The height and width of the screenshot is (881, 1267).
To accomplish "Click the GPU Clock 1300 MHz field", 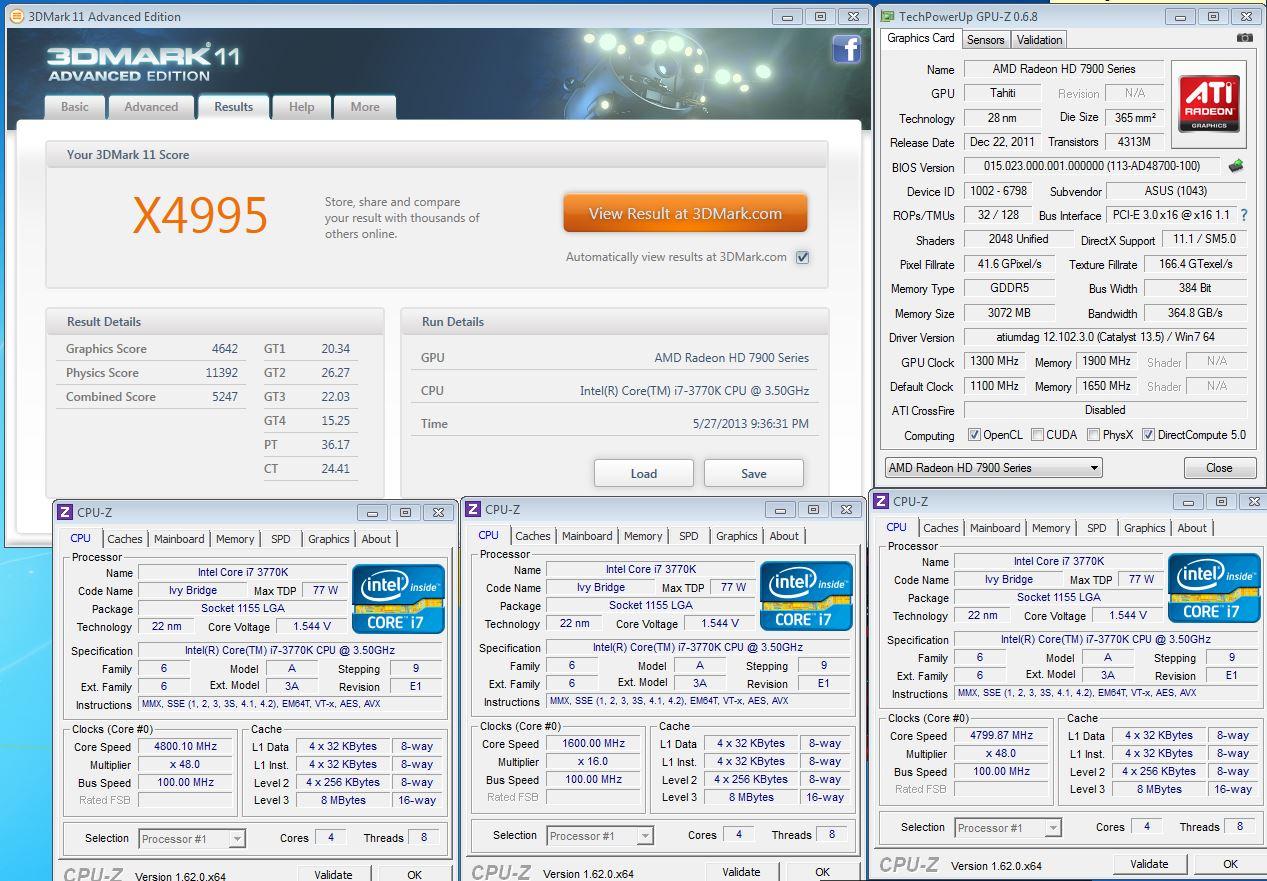I will pos(997,362).
